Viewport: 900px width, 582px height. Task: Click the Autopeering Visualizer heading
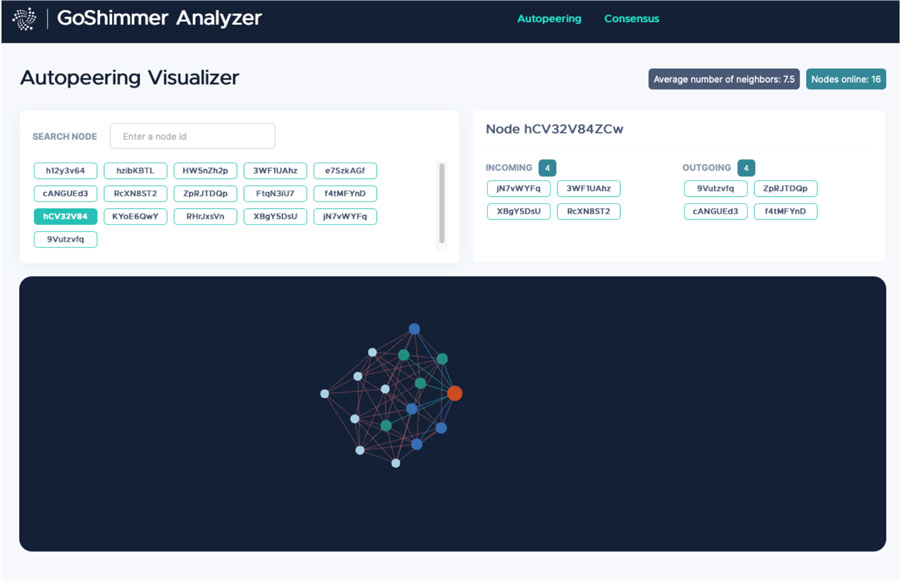click(x=130, y=77)
